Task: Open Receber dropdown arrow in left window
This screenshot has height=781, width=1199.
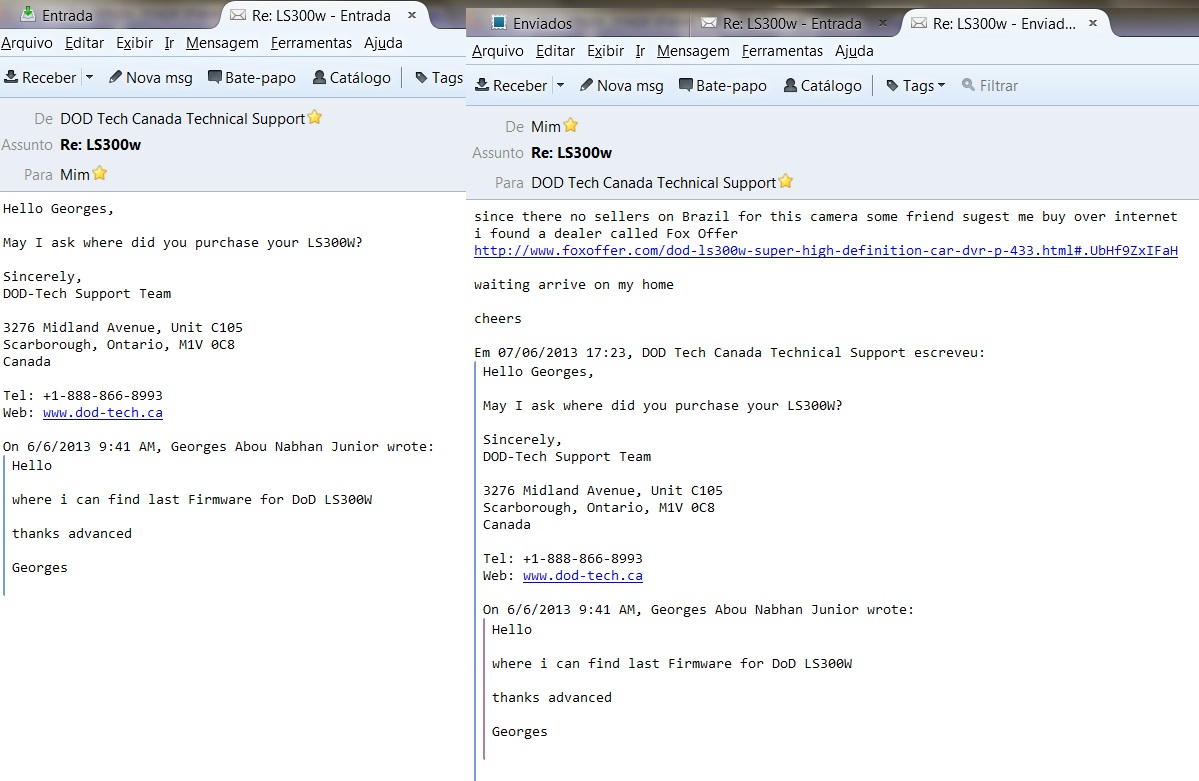Action: [89, 77]
